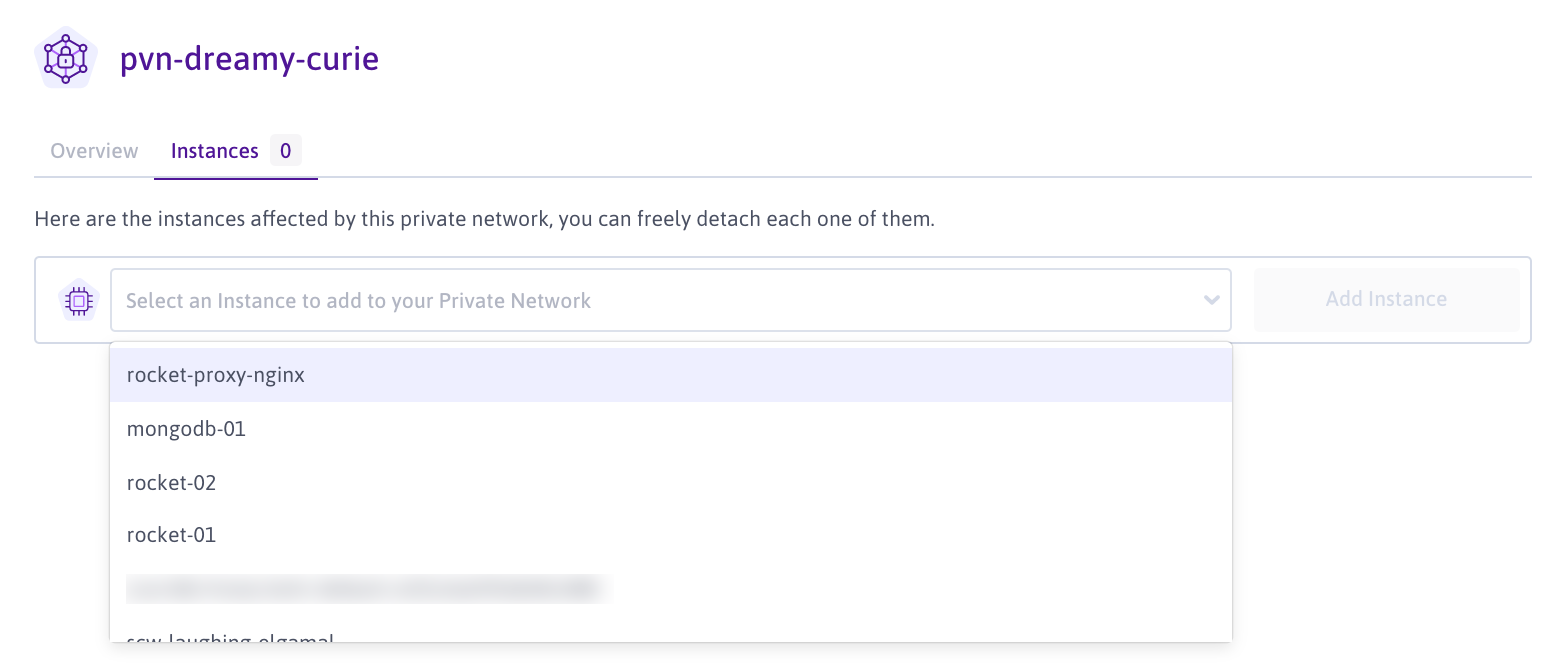The width and height of the screenshot is (1562, 672).
Task: Choose rocket-proxy-nginx from the dropdown list
Action: coord(216,376)
